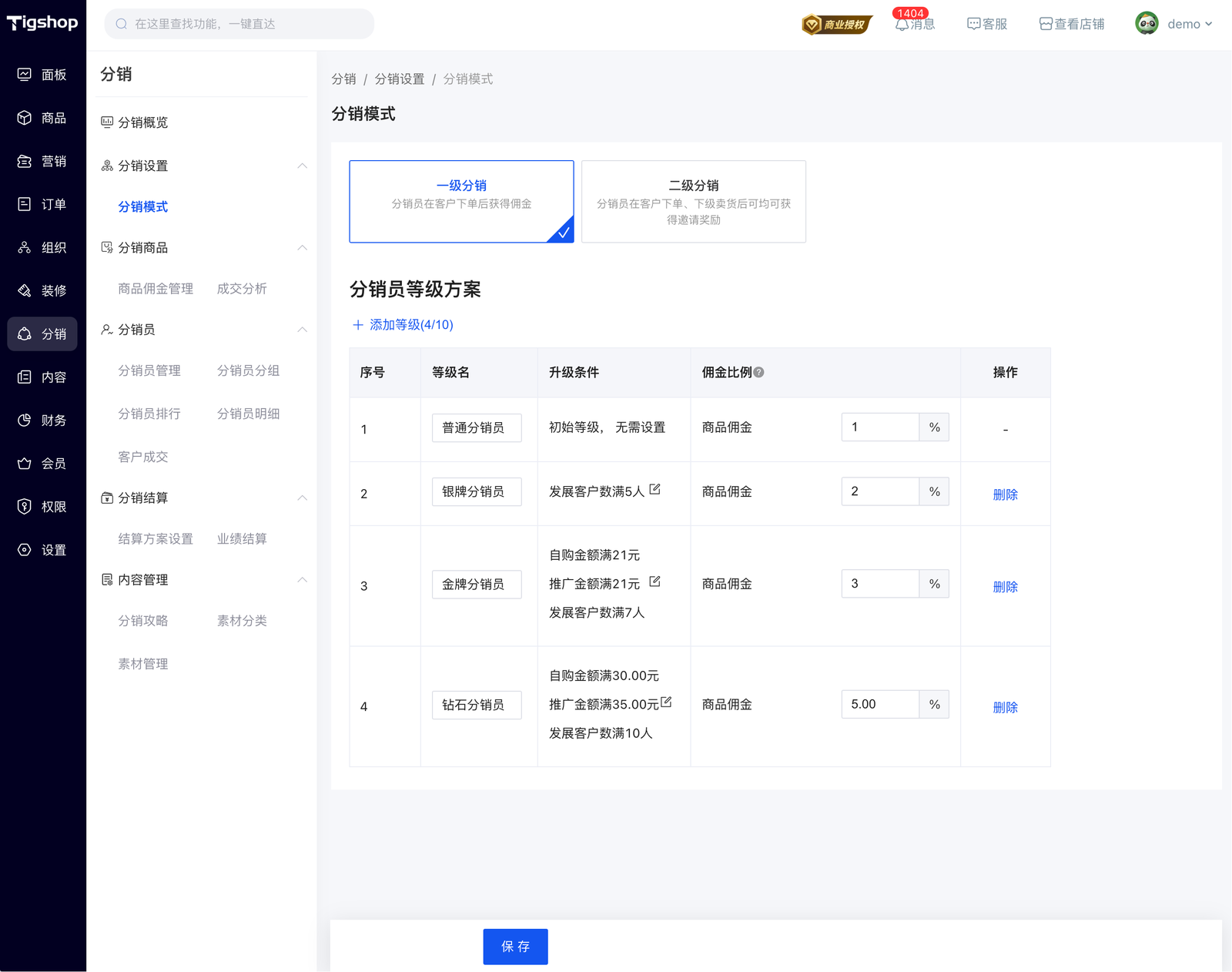Click 删除 on the 银牌分销员 row
The width and height of the screenshot is (1232, 972).
[x=1006, y=494]
